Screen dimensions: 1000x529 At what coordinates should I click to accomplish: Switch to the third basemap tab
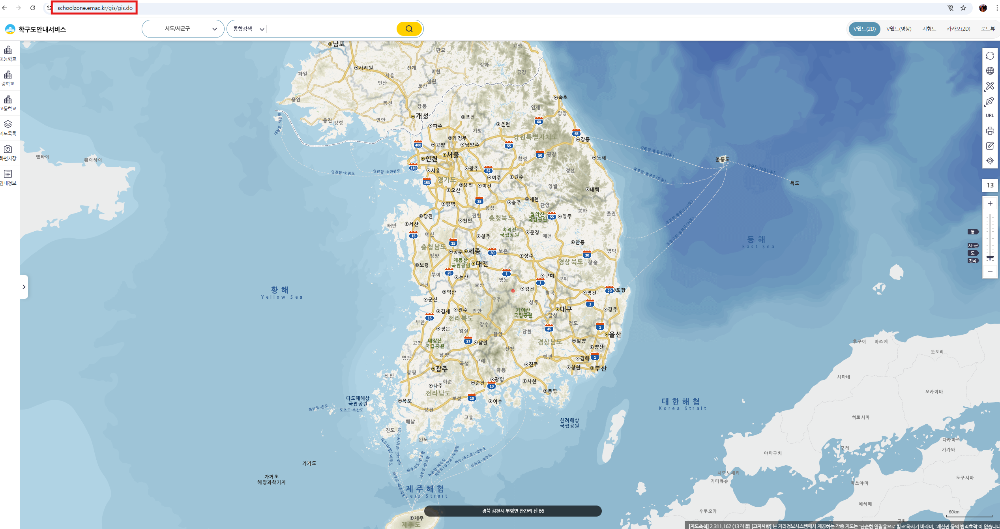930,29
